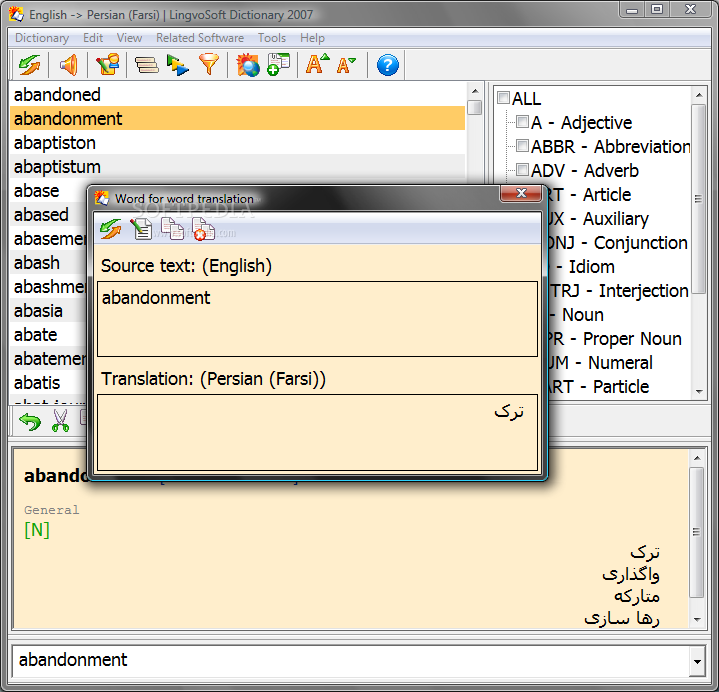Click the green [N] noun tag

(37, 530)
